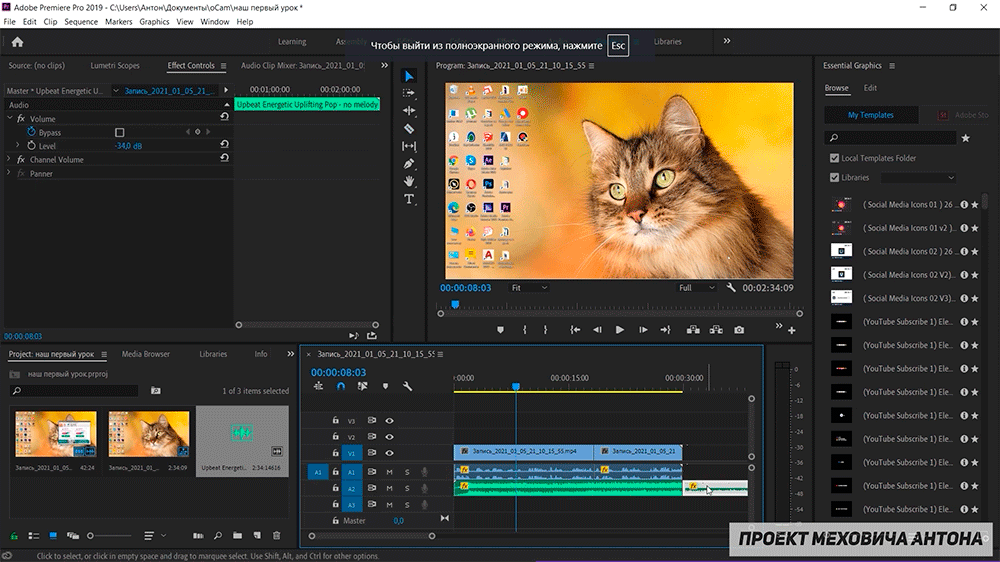Select the Ripple Edit tool
This screenshot has width=1000, height=562.
click(409, 110)
